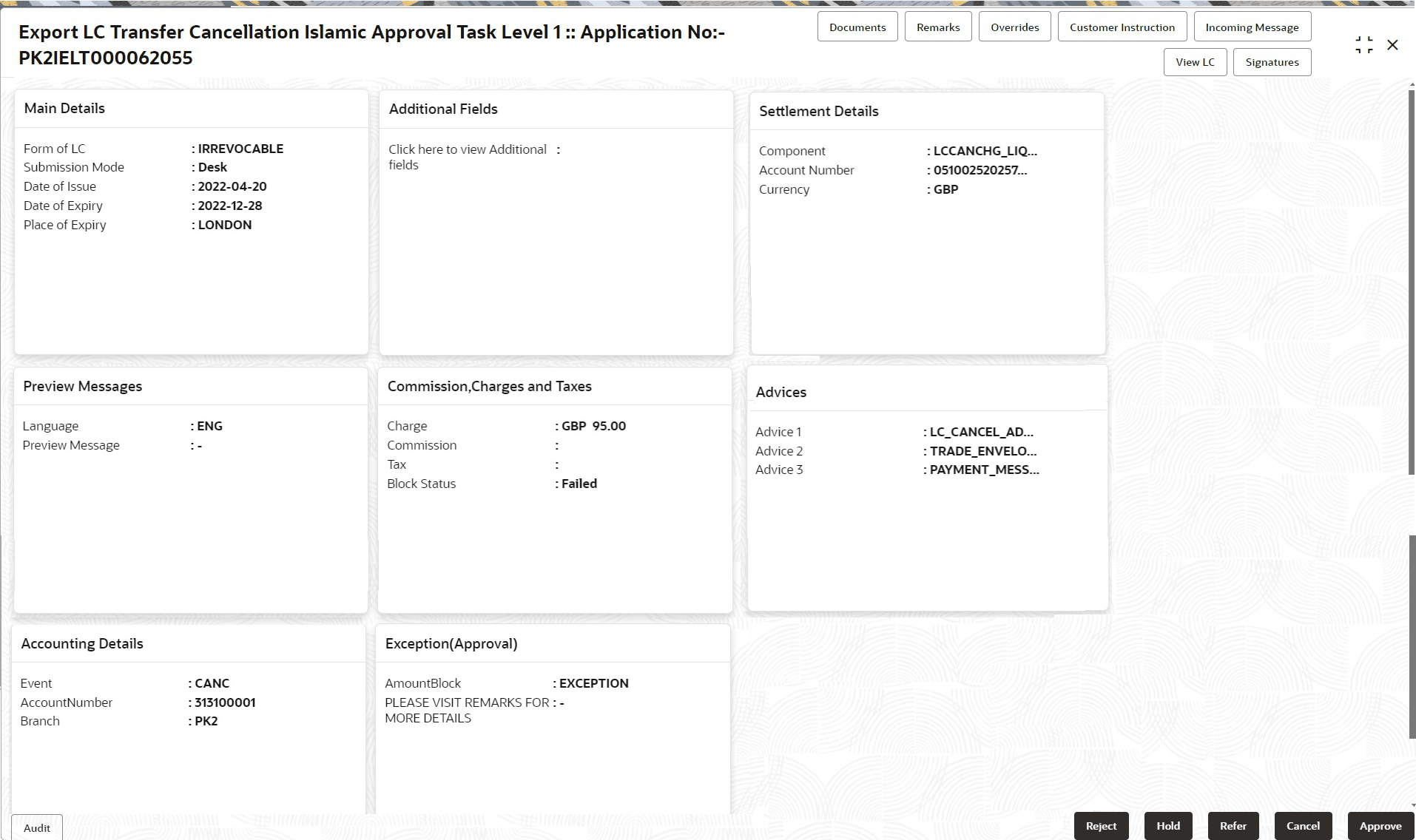This screenshot has height=840, width=1416.
Task: Check the Incoming Message
Action: [1252, 26]
